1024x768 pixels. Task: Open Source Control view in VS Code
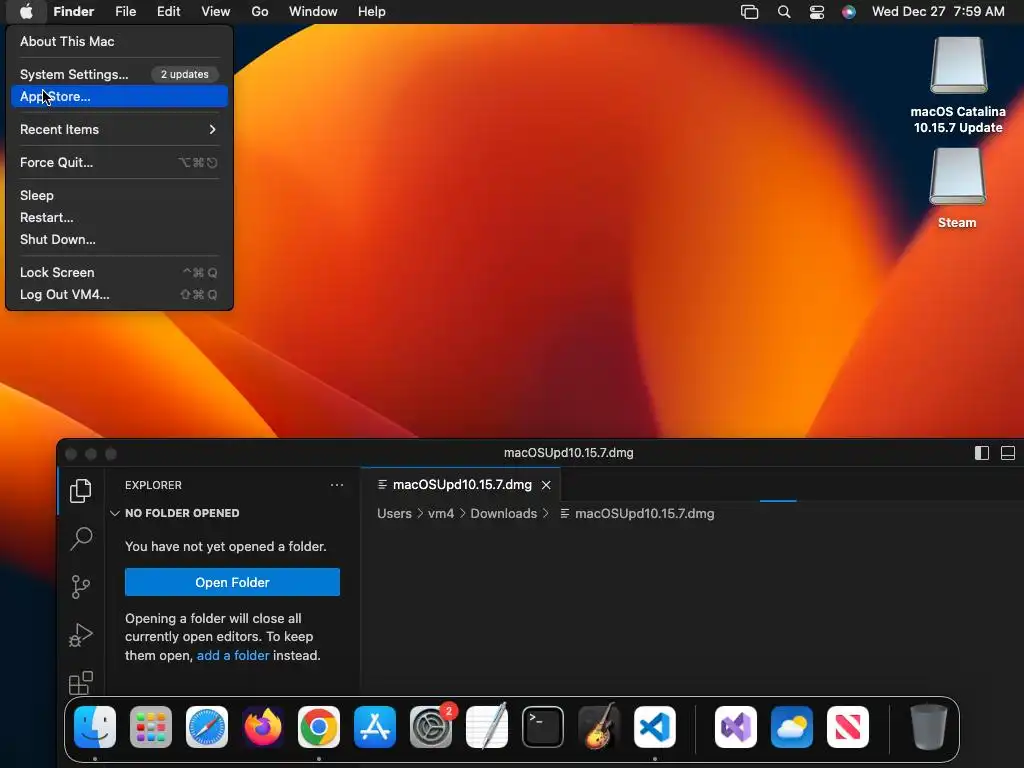pyautogui.click(x=80, y=586)
